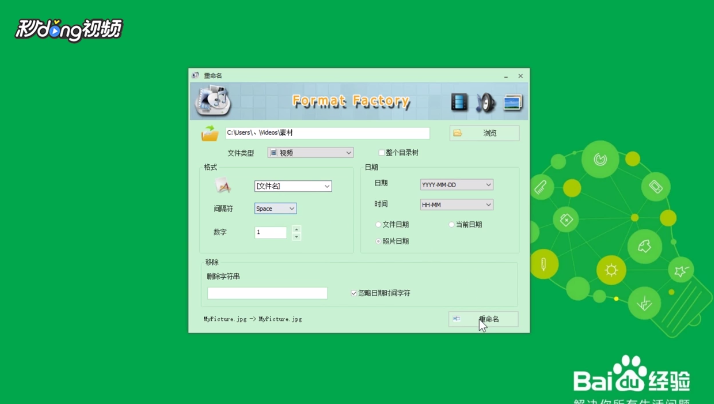Click the 删除字符串 text input field
The image size is (714, 404).
(267, 293)
